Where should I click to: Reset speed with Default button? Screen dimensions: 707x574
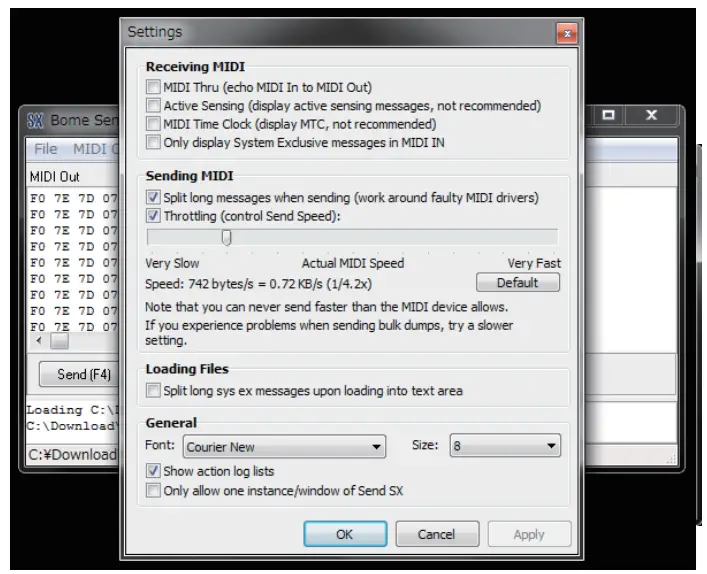tap(518, 283)
